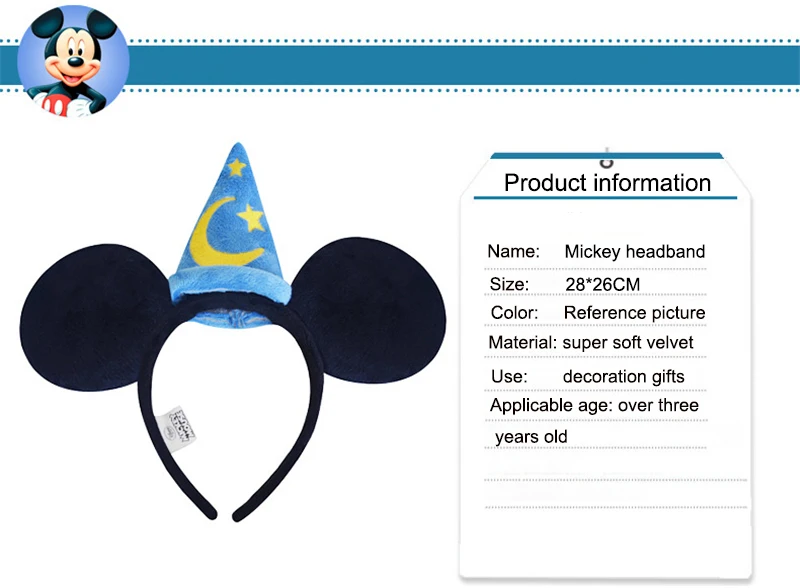Click the light blue hat brim
The width and height of the screenshot is (800, 588).
230,287
